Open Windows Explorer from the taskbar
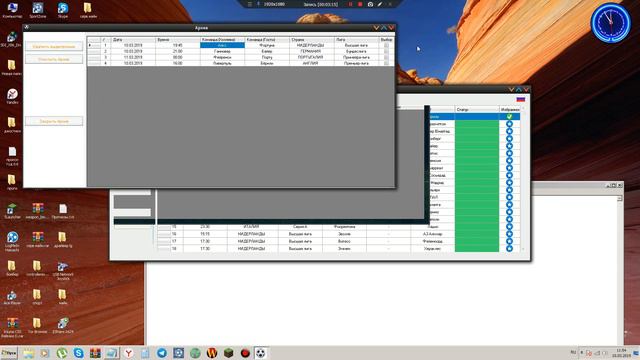 [29, 353]
